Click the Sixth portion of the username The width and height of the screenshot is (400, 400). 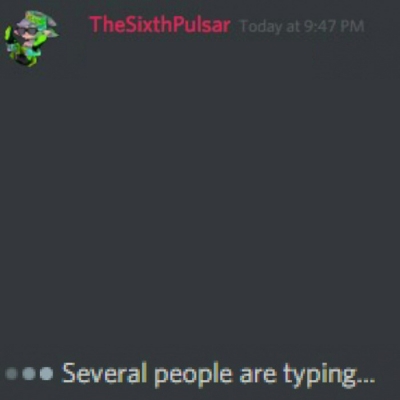click(145, 25)
